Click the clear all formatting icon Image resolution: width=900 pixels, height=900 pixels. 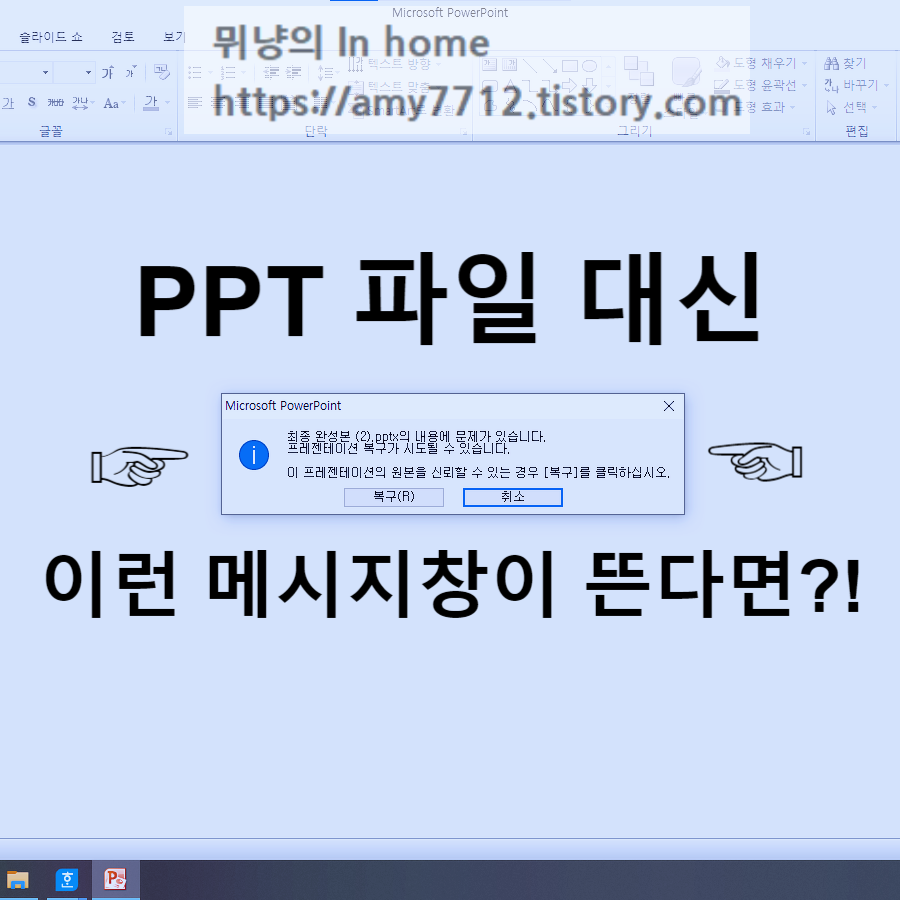[x=162, y=72]
